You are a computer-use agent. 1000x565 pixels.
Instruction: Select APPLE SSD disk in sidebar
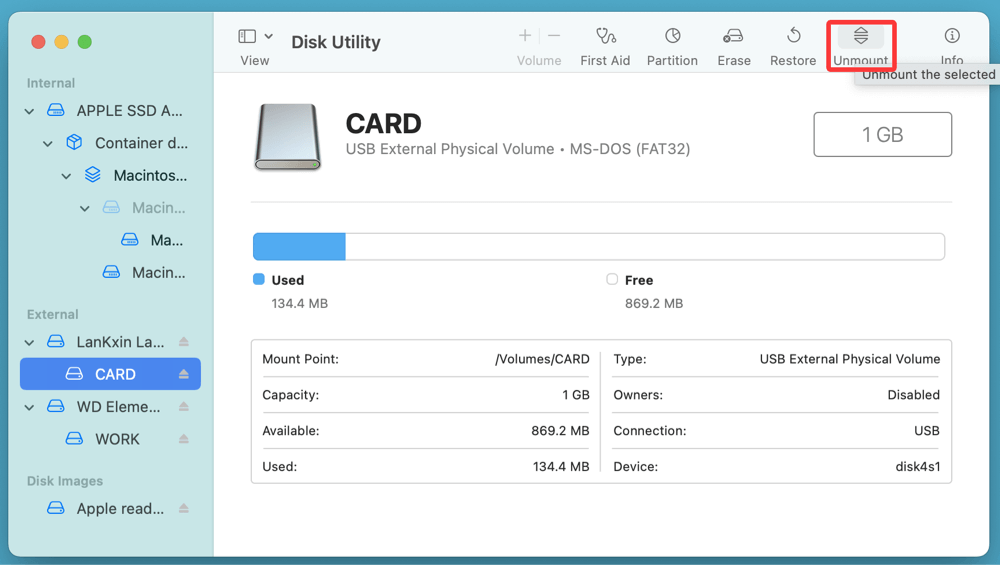tap(129, 111)
